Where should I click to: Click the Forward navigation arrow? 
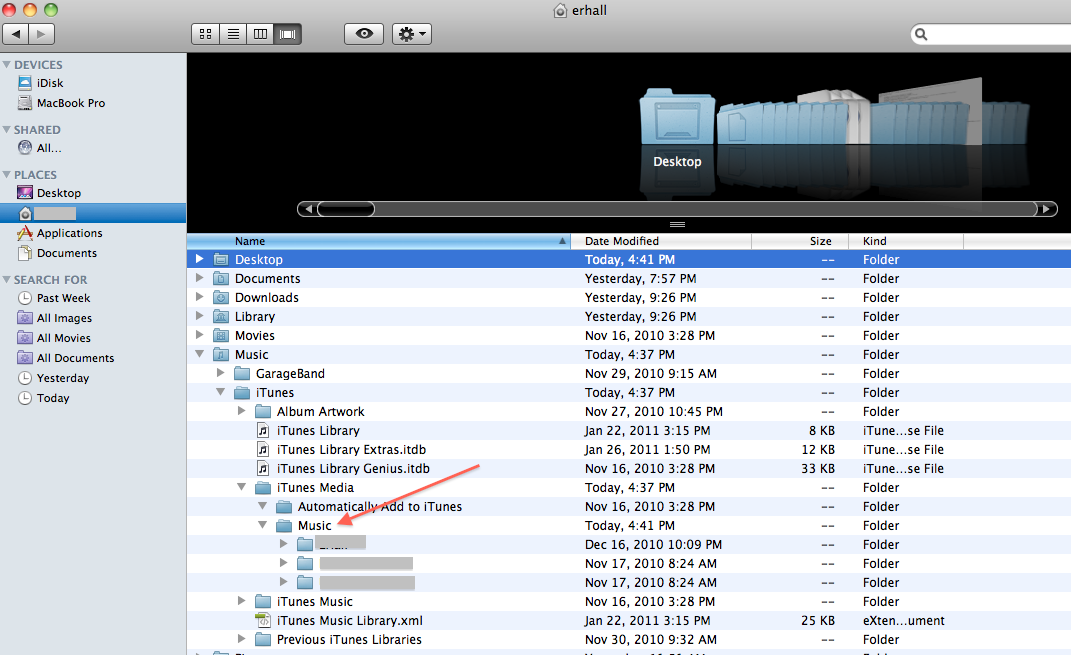(x=42, y=34)
